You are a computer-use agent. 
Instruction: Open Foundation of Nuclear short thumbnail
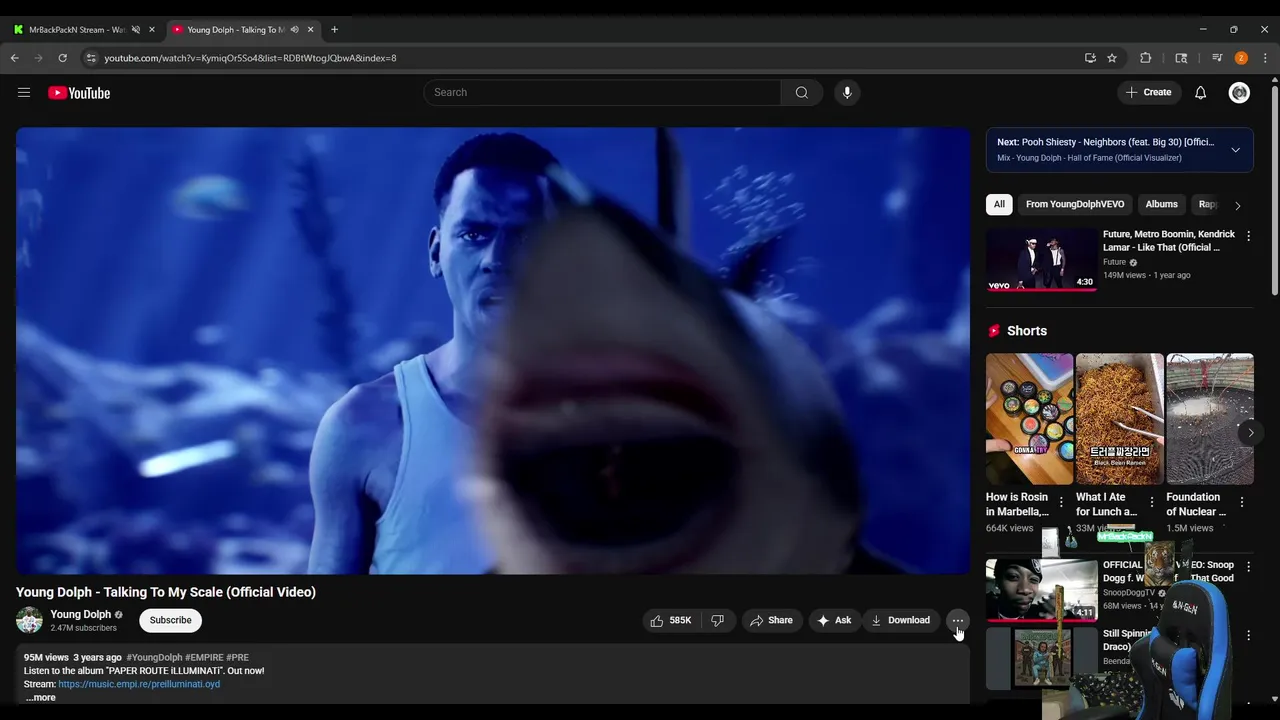(x=1209, y=419)
